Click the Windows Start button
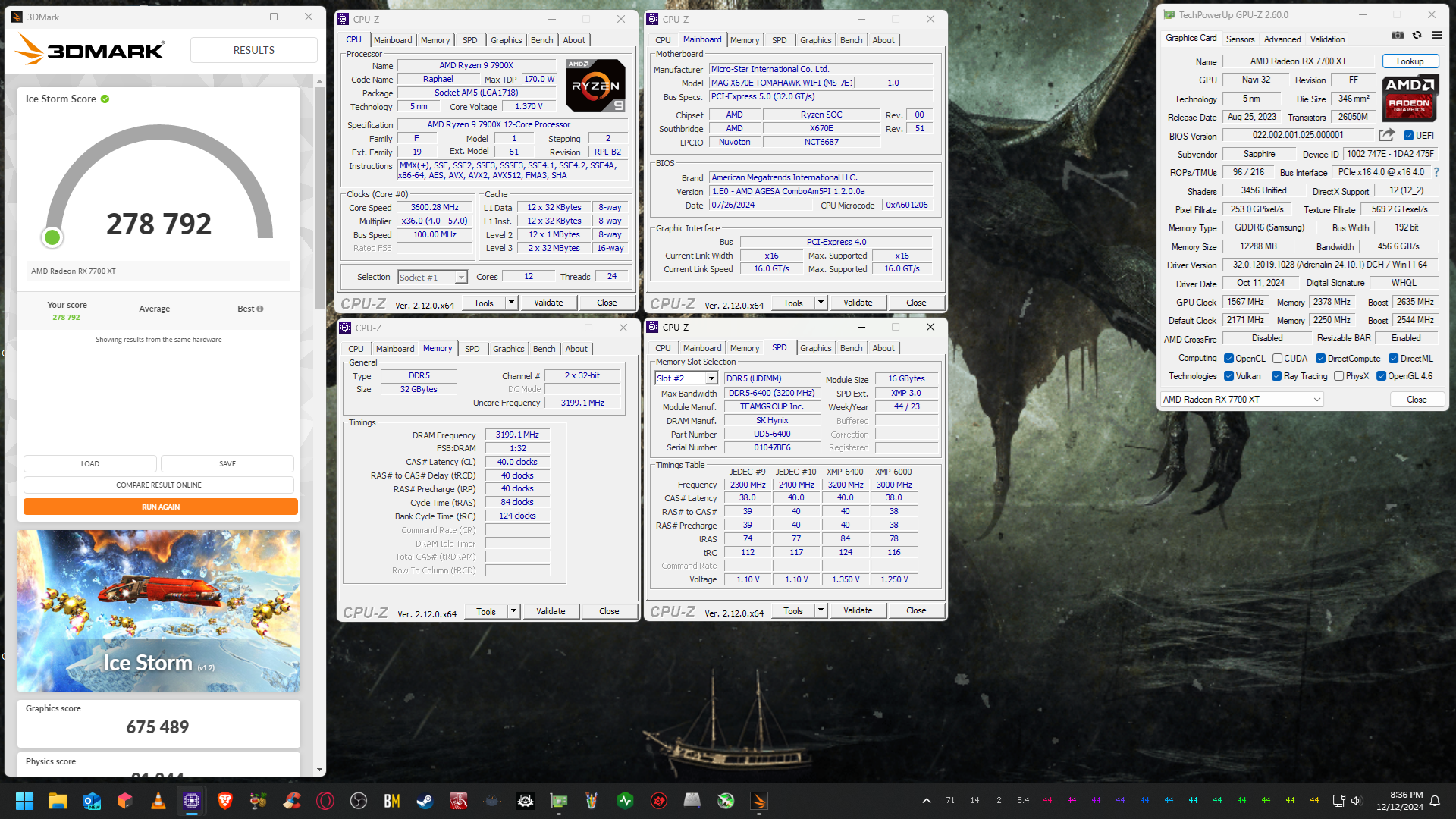 24,801
